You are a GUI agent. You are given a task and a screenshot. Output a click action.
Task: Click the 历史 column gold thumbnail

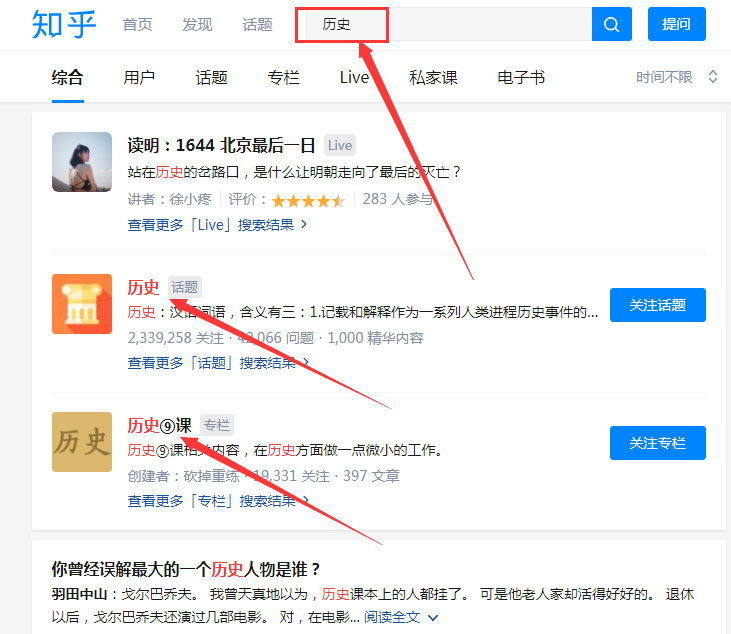(x=82, y=442)
